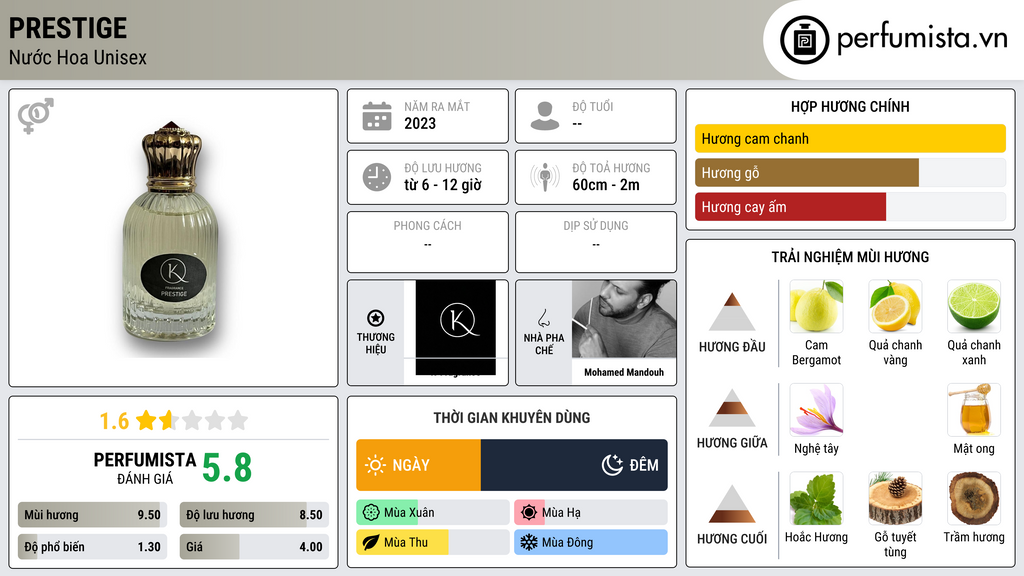The image size is (1024, 576).
Task: Click the unisex gender symbol icon
Action: click(x=36, y=115)
